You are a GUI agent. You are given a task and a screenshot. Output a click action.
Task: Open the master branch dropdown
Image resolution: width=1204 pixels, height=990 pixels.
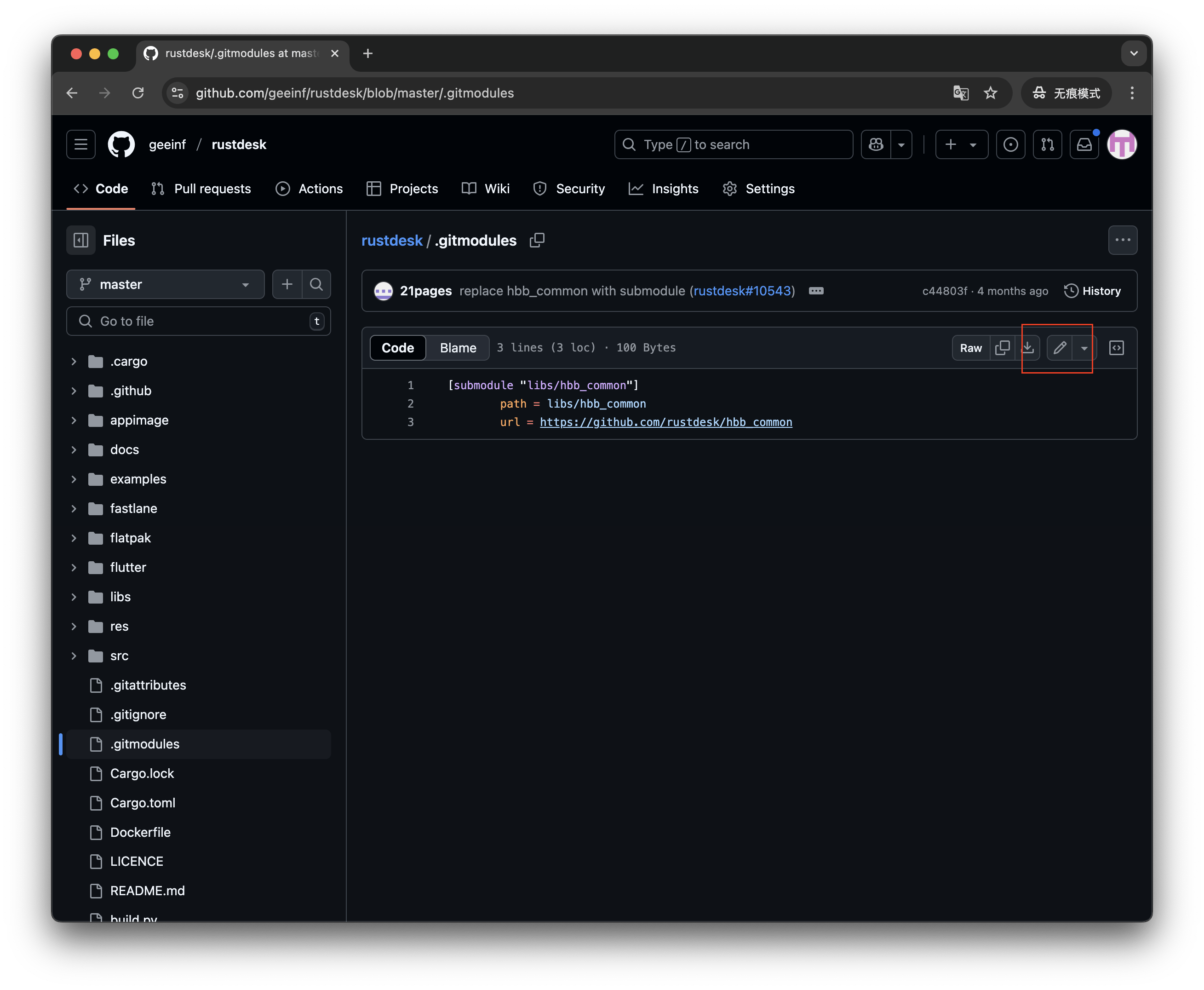165,285
